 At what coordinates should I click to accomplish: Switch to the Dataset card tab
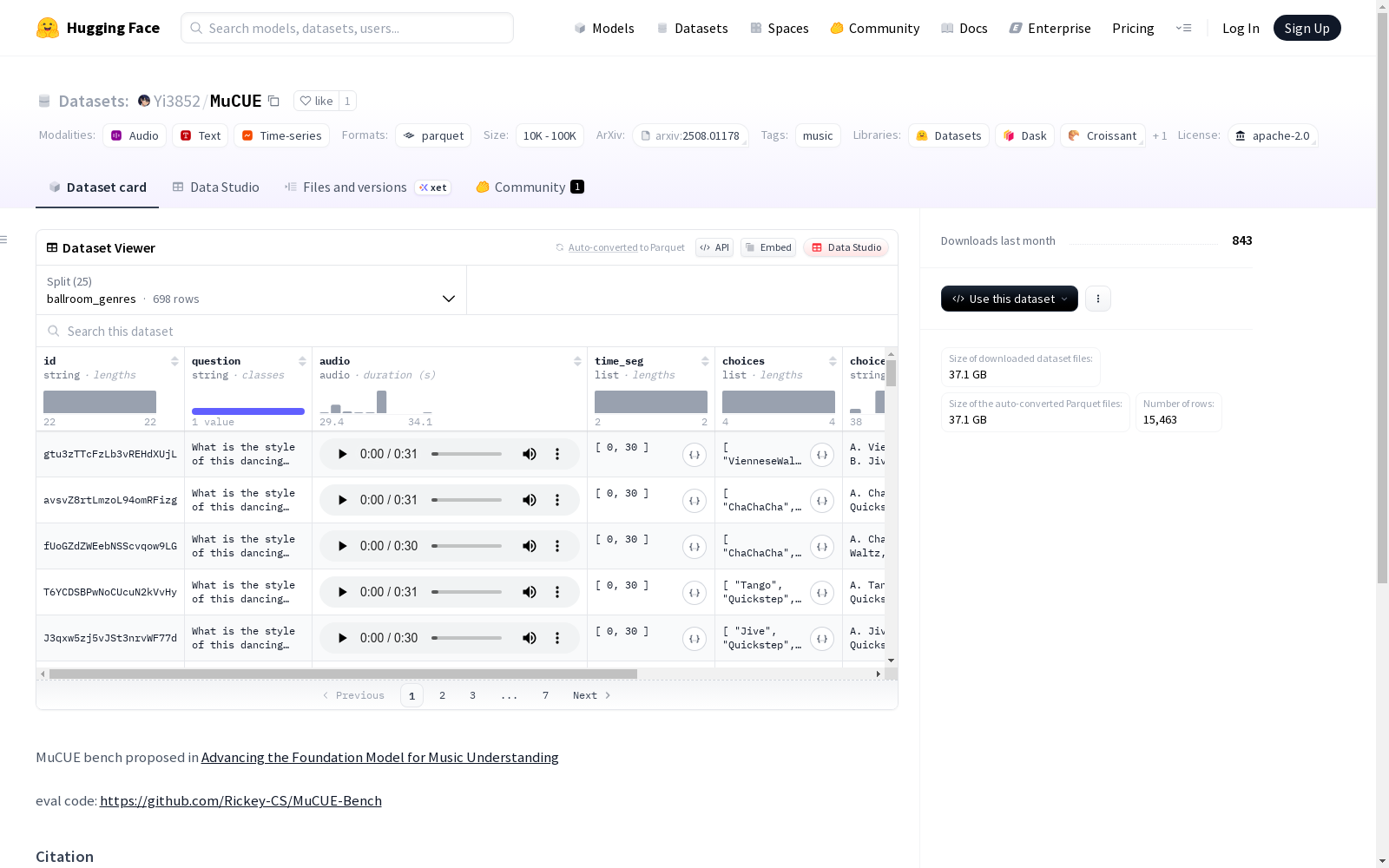(97, 187)
